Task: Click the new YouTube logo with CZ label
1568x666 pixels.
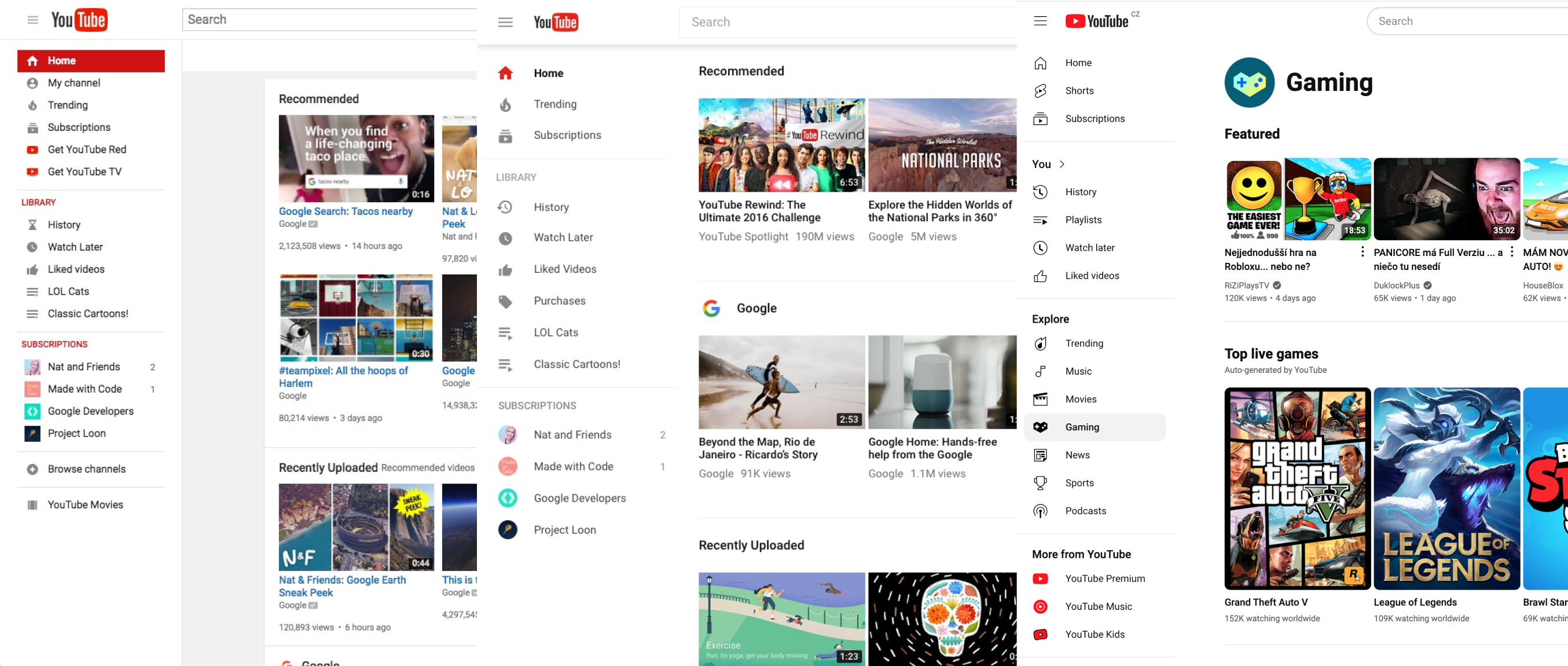Action: [1101, 21]
